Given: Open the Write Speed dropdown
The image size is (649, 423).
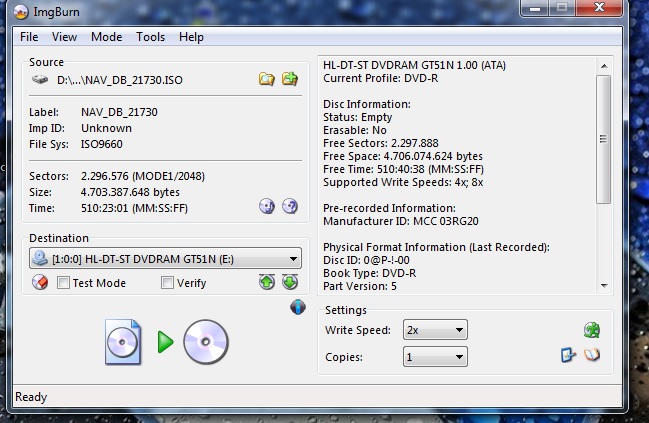Looking at the screenshot, I should pyautogui.click(x=435, y=330).
